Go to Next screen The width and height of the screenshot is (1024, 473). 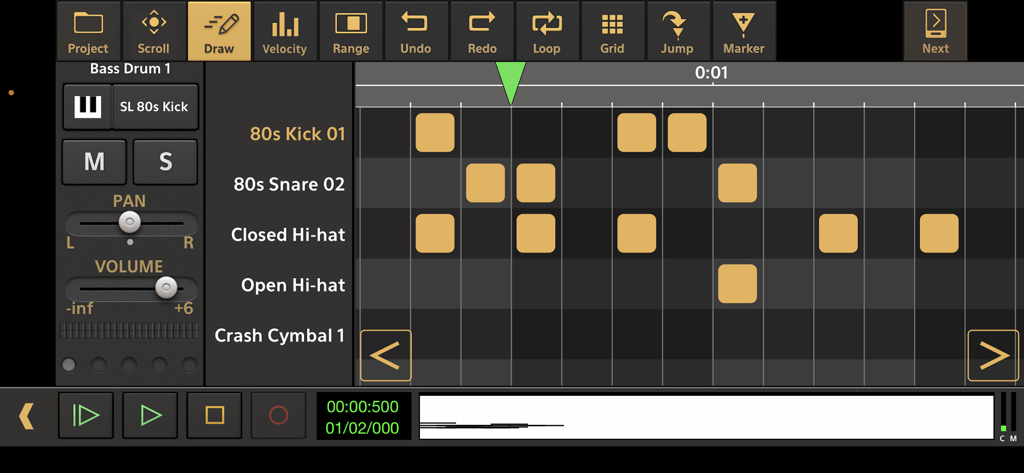tap(935, 31)
